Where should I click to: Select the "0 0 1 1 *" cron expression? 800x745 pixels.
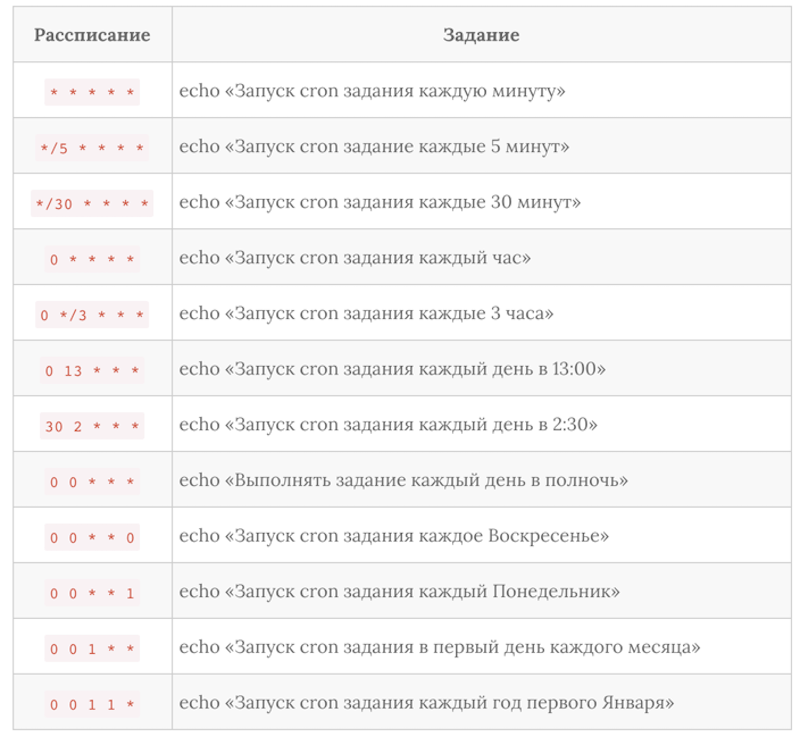coord(92,705)
